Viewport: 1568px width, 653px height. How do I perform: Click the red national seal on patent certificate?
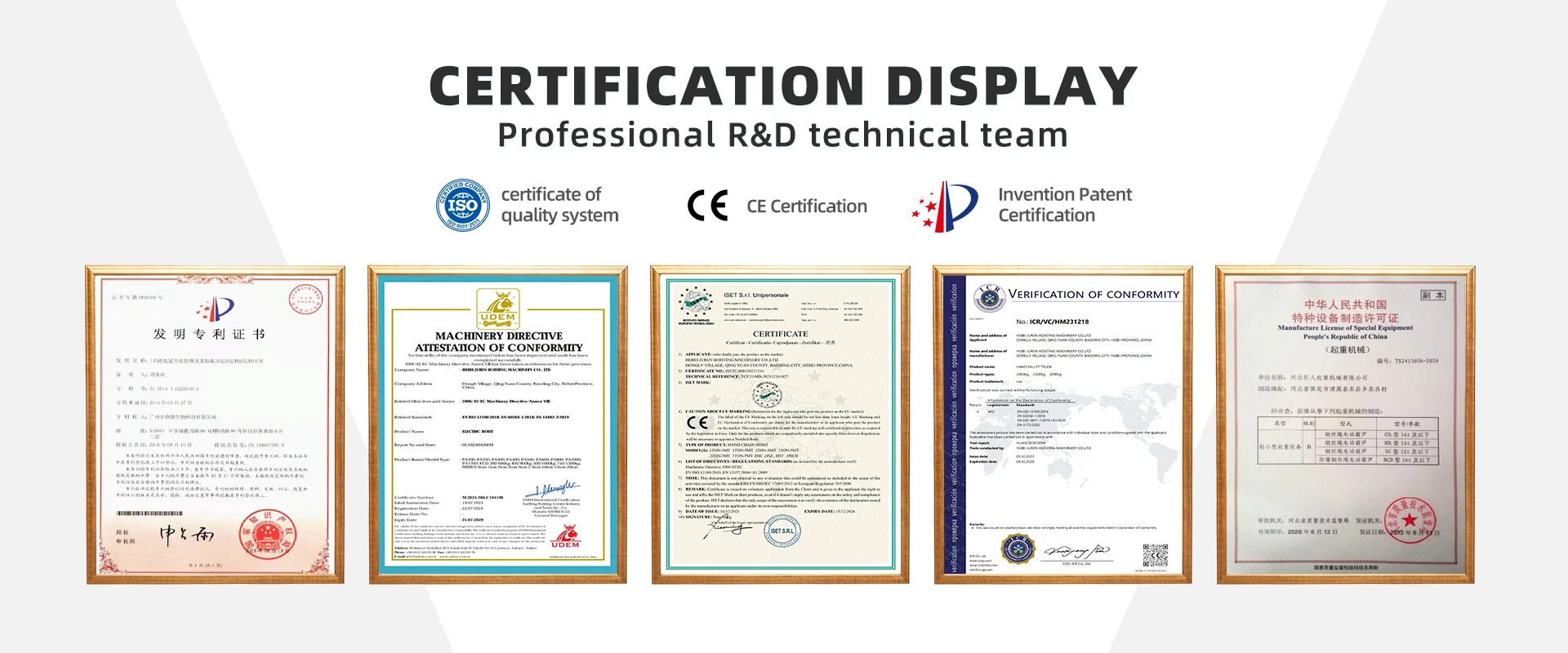pos(267,535)
